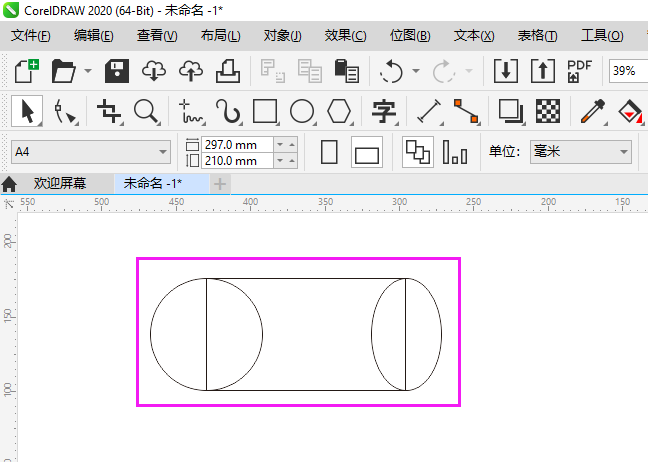Select the Ellipse tool
This screenshot has height=462, width=648.
point(302,111)
